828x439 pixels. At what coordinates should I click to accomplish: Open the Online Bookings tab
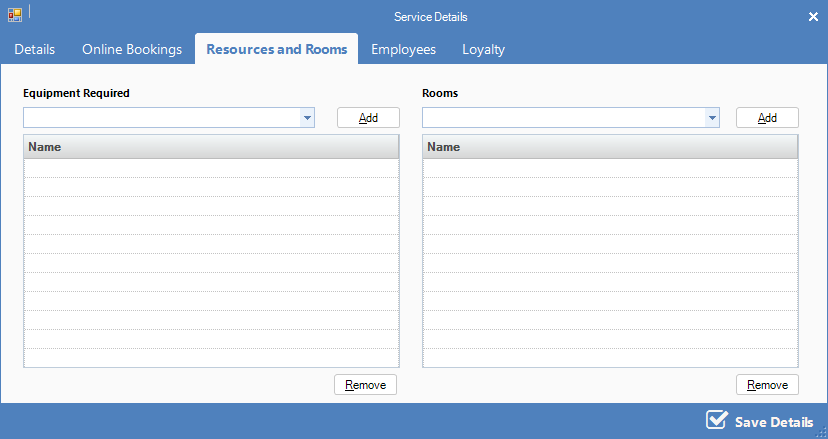[x=132, y=49]
